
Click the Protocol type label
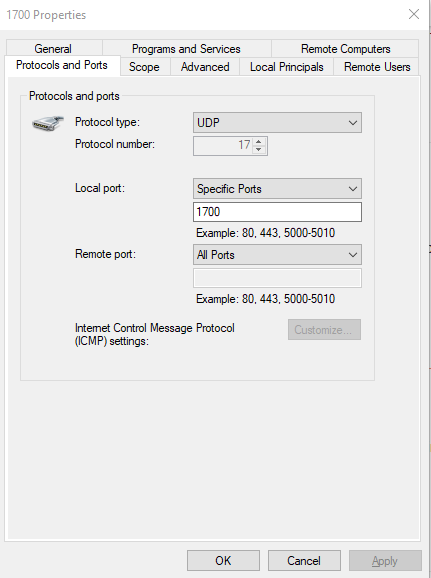[x=107, y=122]
